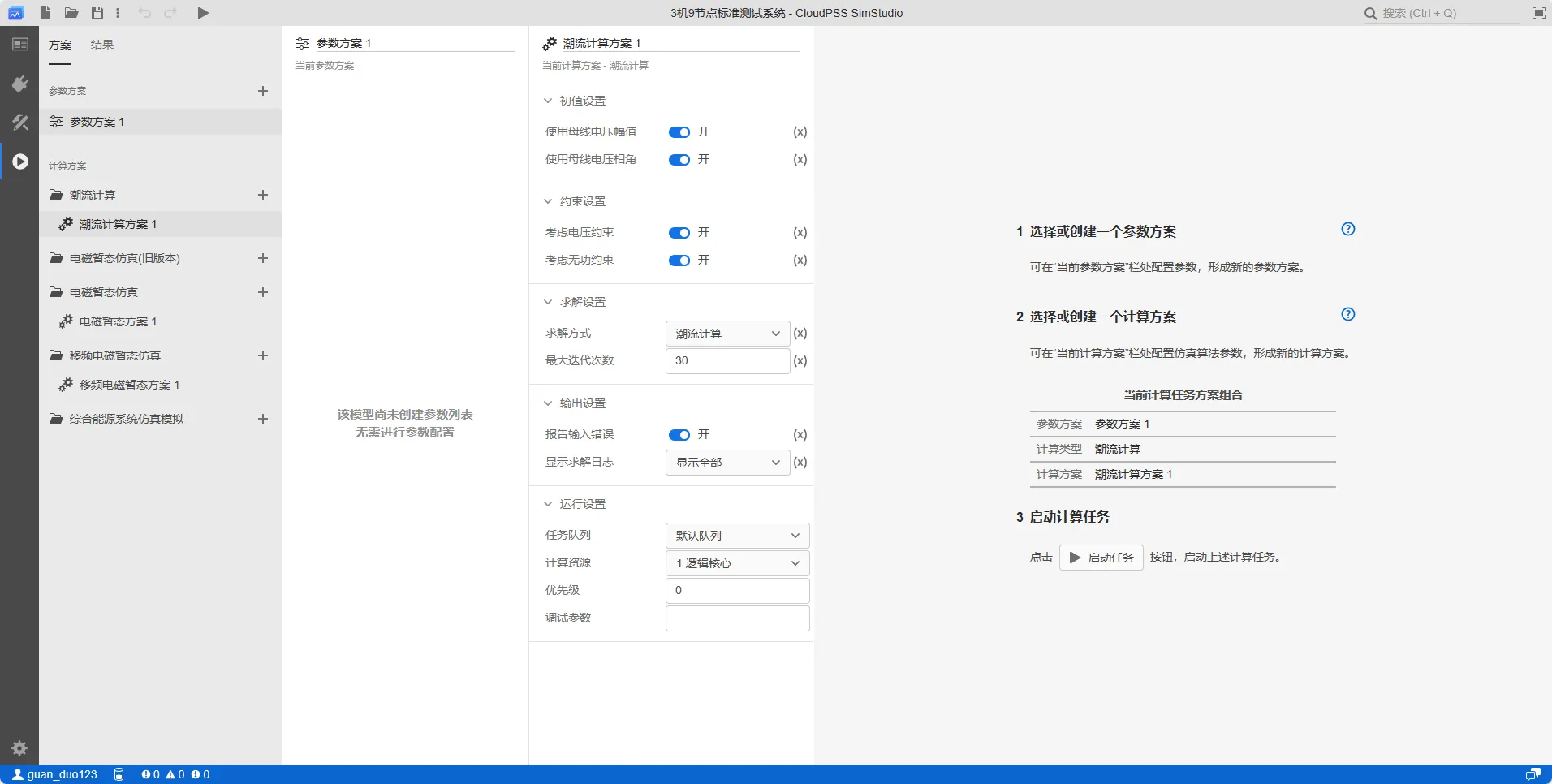Add scheme under 电磁暂态仿真(旧版本)
This screenshot has height=784, width=1552.
click(x=263, y=258)
